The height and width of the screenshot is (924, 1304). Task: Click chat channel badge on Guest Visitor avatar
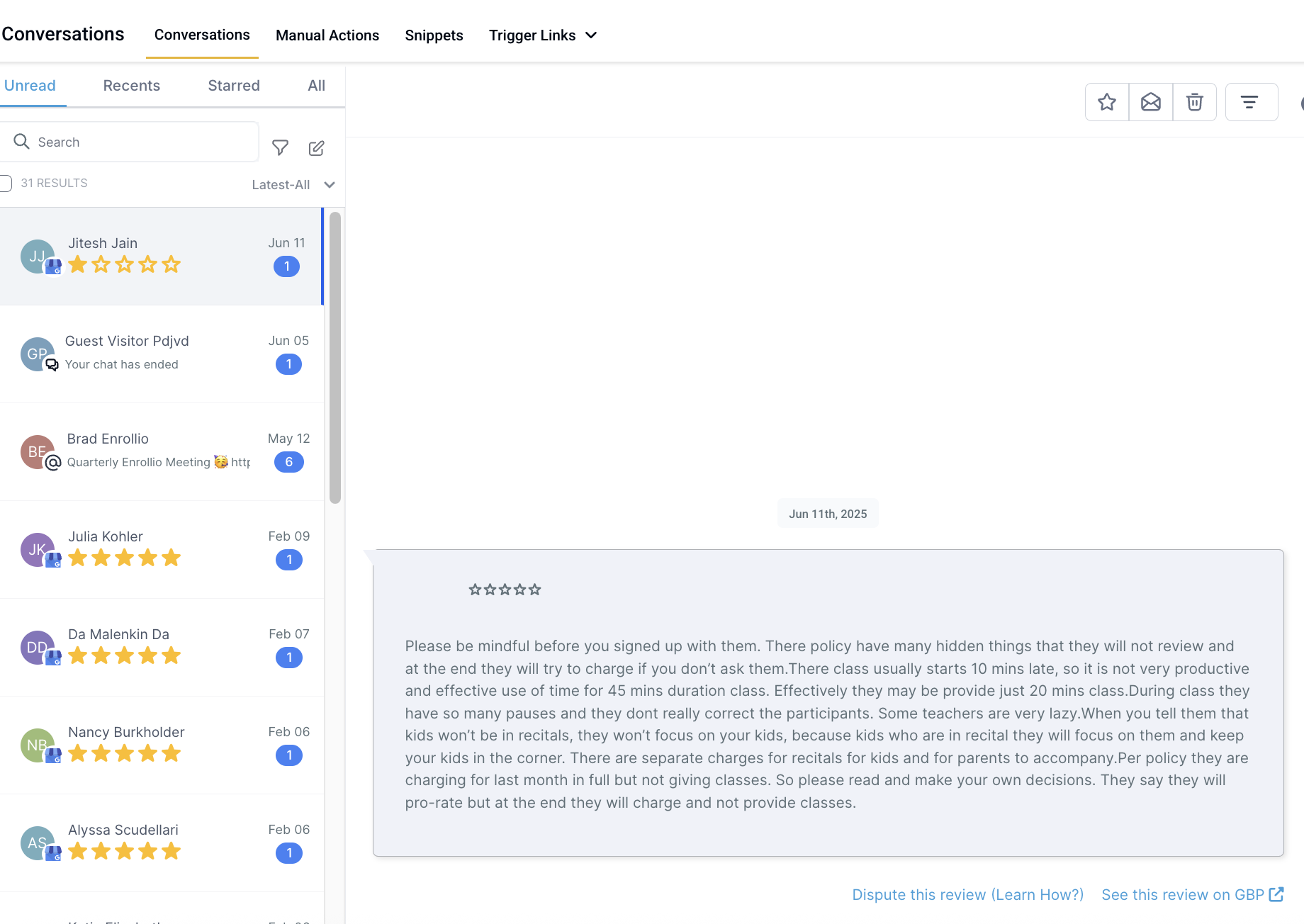tap(52, 365)
